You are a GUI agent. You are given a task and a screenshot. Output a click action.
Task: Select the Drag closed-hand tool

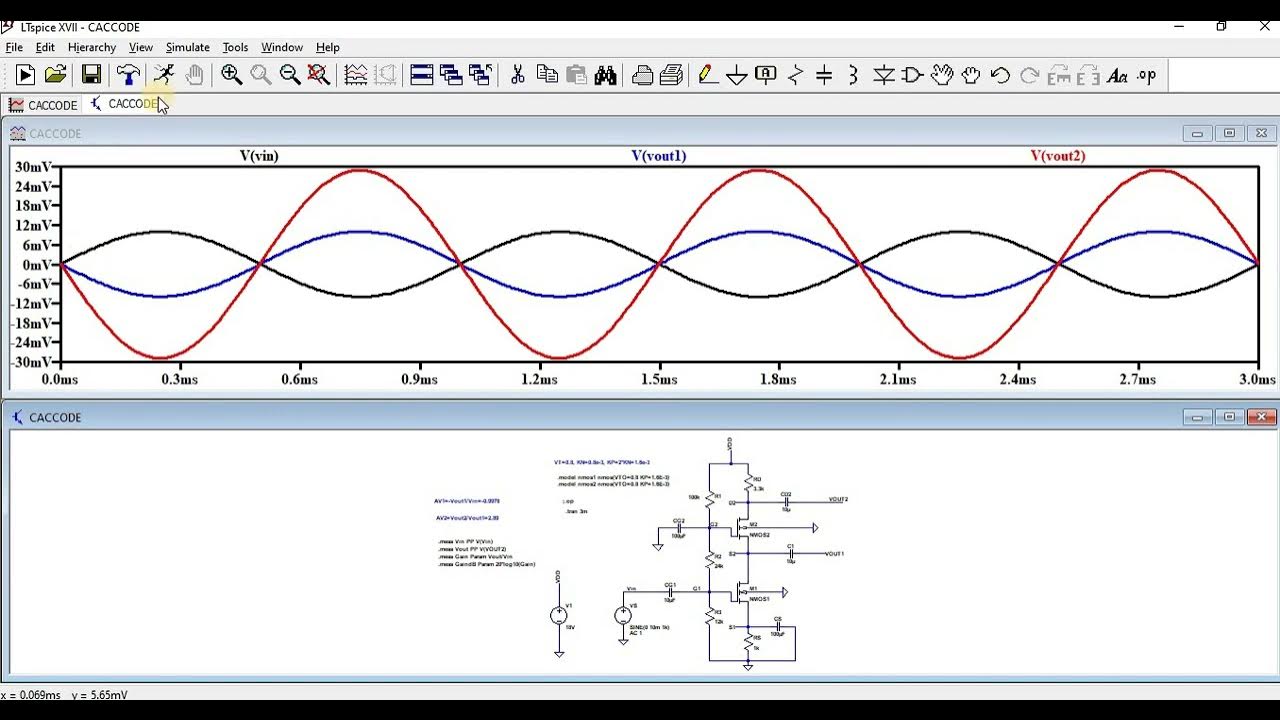(970, 75)
